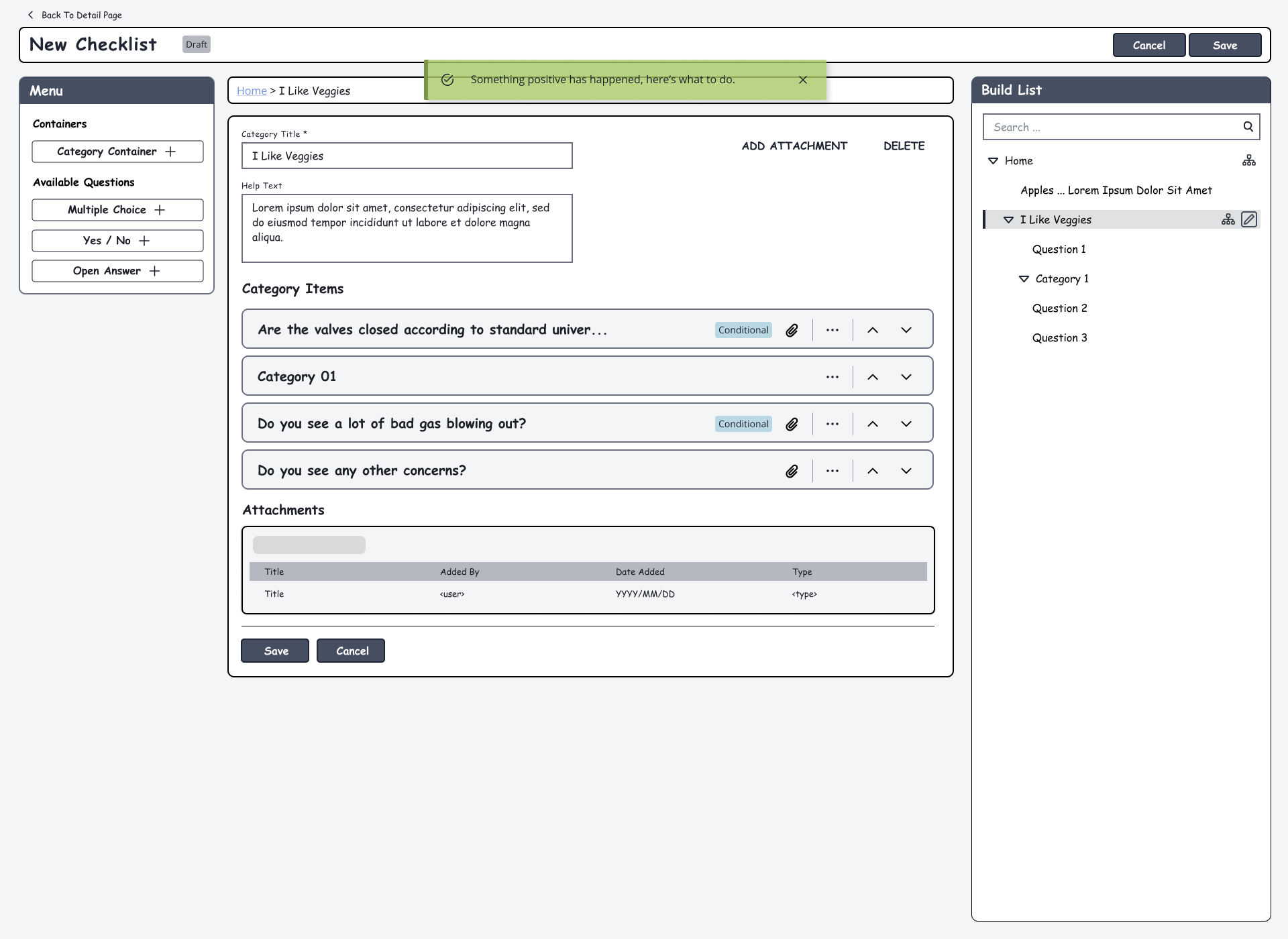Screen dimensions: 1288x939
Task: Click Cancel at bottom of form
Action: (x=351, y=651)
